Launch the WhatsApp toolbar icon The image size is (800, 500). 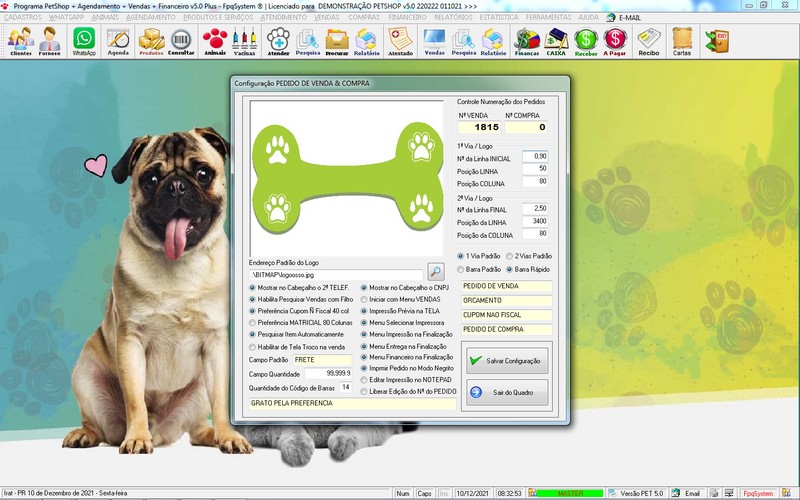(x=84, y=41)
